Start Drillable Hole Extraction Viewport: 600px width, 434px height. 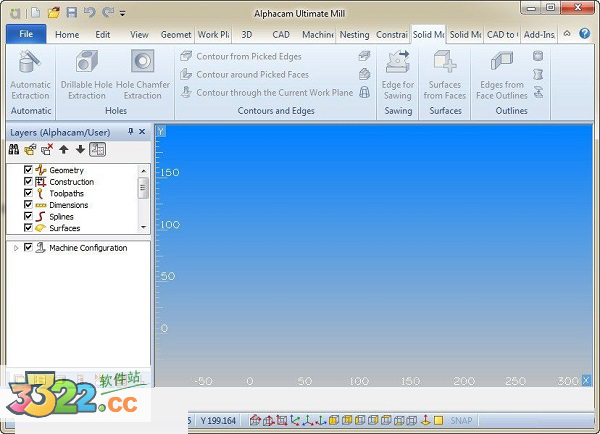click(x=87, y=75)
